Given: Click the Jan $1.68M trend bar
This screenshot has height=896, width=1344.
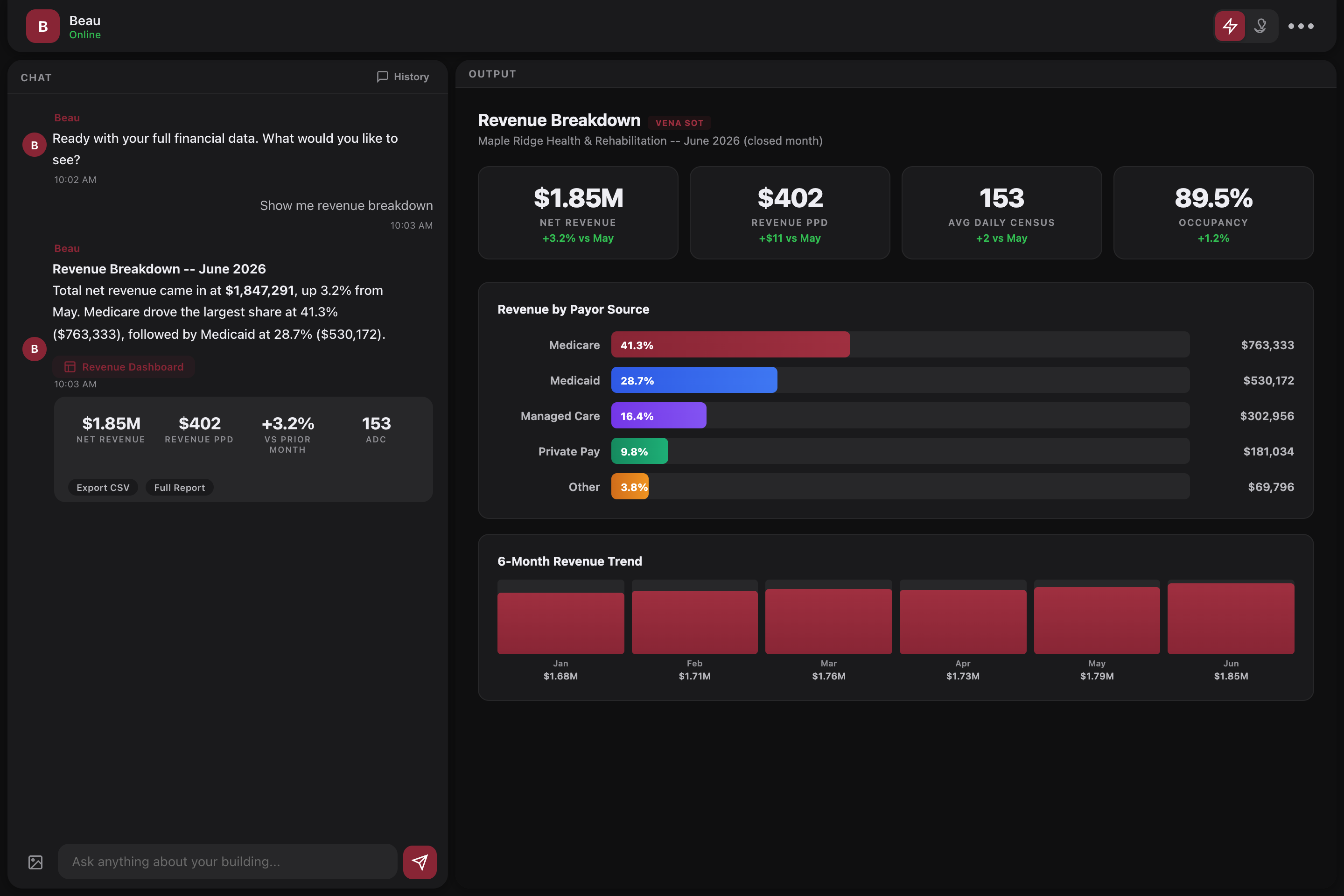Looking at the screenshot, I should [x=560, y=623].
